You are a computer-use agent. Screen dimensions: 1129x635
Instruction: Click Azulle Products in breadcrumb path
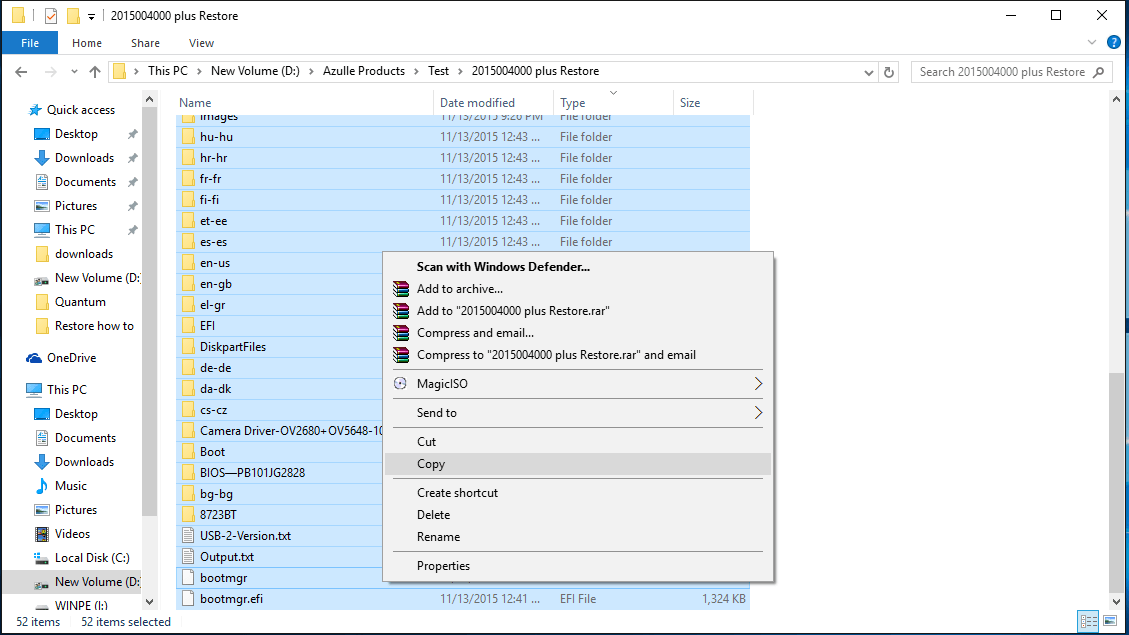(x=363, y=71)
